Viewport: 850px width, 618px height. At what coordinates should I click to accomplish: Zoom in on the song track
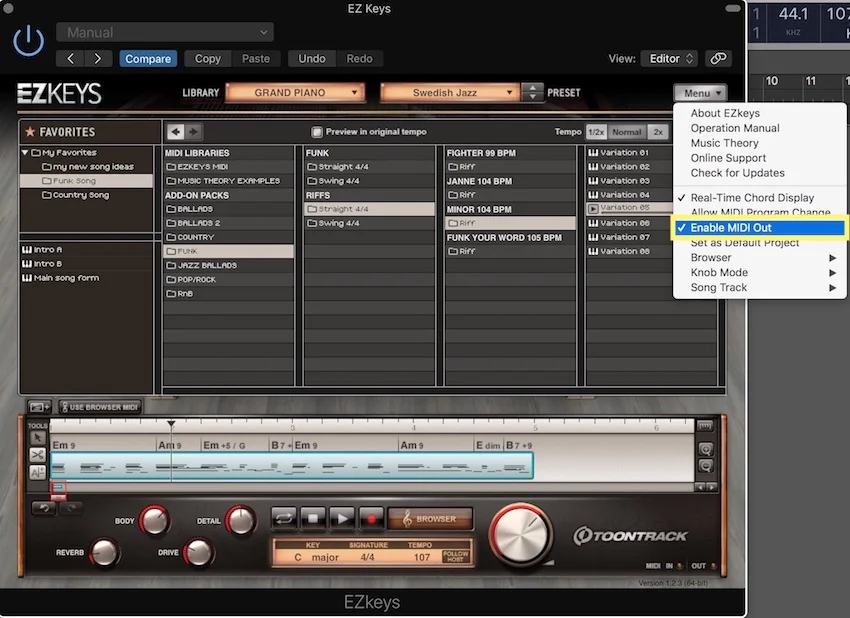point(705,449)
